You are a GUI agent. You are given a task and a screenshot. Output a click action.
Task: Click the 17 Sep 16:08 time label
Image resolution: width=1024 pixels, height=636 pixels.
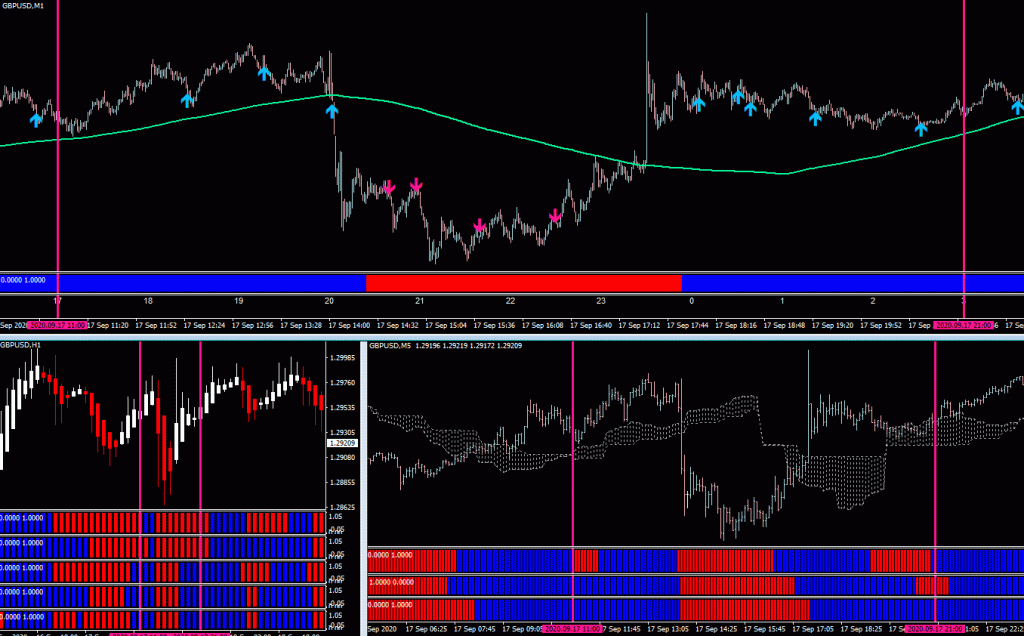tap(543, 325)
